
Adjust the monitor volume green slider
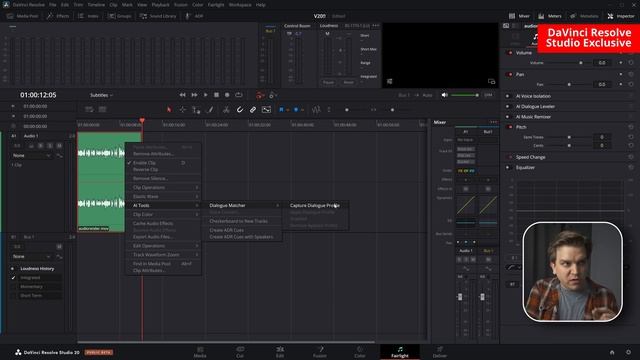(x=465, y=95)
